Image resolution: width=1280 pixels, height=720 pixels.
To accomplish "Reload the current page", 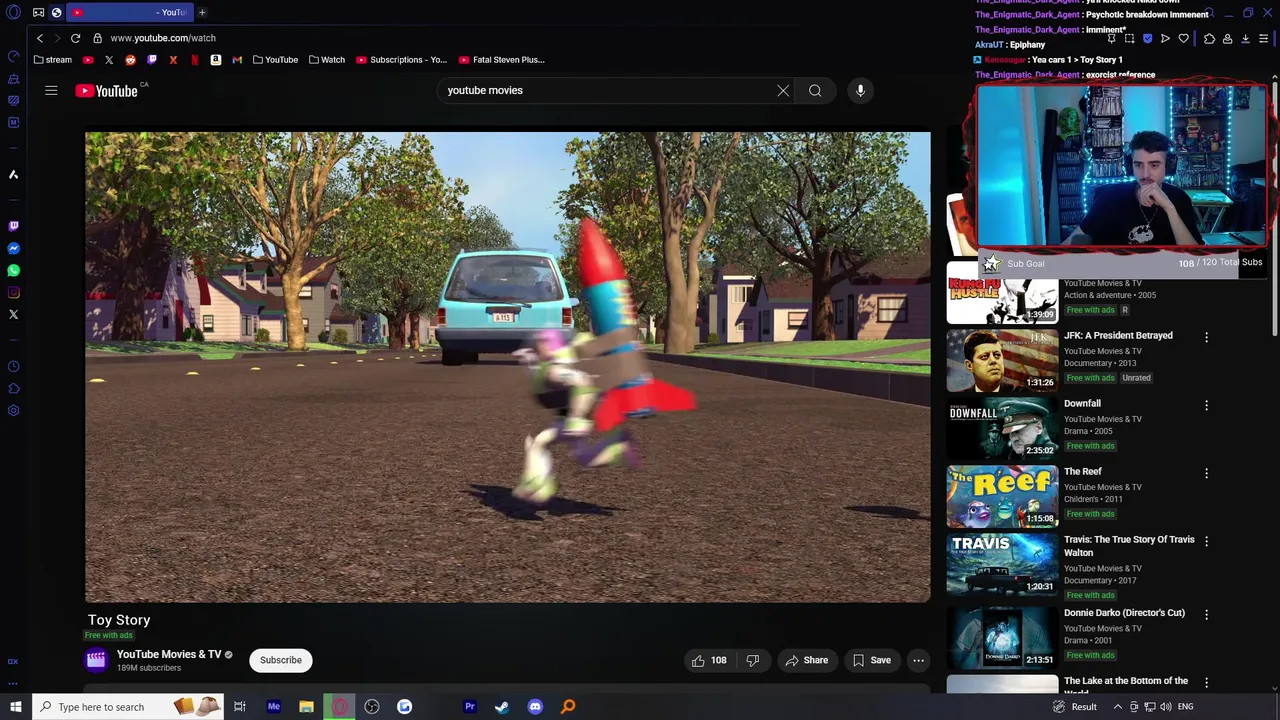I will coord(75,38).
